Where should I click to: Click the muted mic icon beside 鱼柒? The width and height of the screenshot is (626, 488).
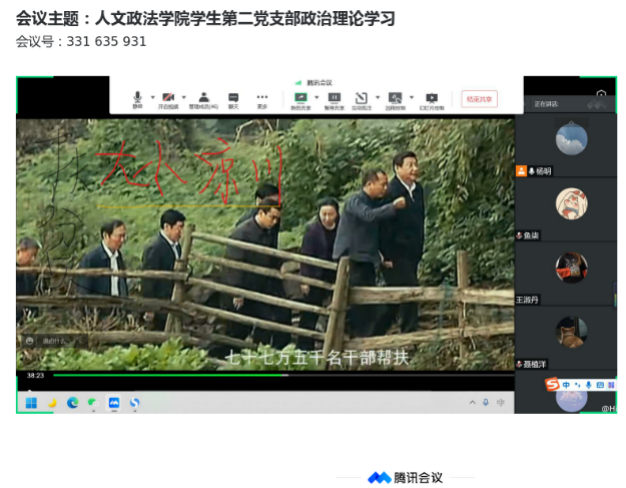[519, 236]
